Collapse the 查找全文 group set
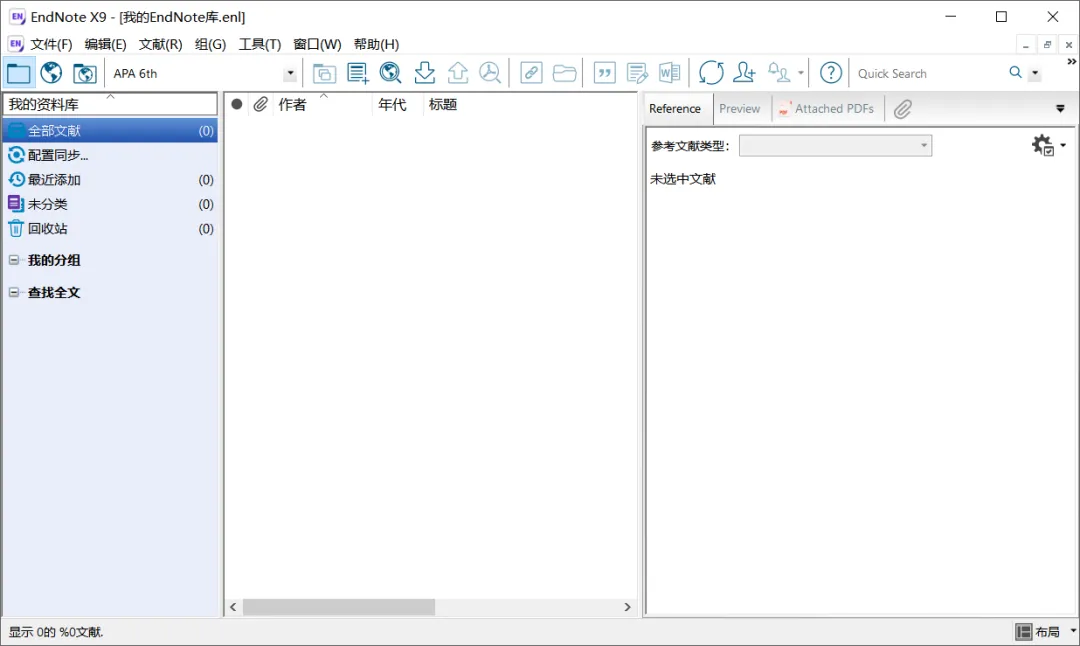Viewport: 1080px width, 646px height. pyautogui.click(x=14, y=293)
